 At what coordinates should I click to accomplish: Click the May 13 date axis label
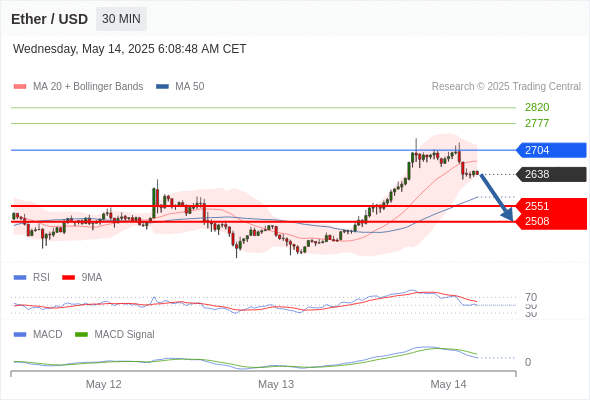[x=276, y=384]
